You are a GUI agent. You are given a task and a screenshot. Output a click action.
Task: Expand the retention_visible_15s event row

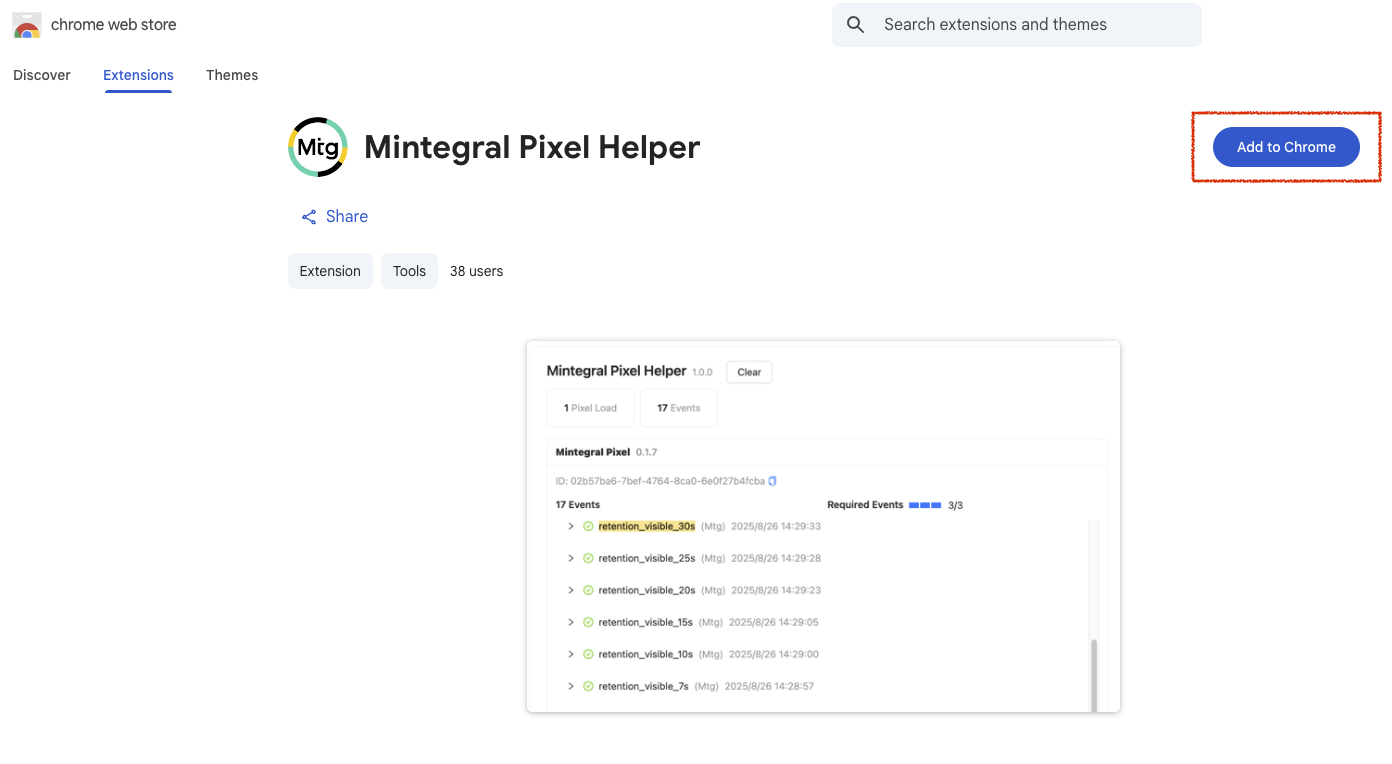pyautogui.click(x=571, y=622)
